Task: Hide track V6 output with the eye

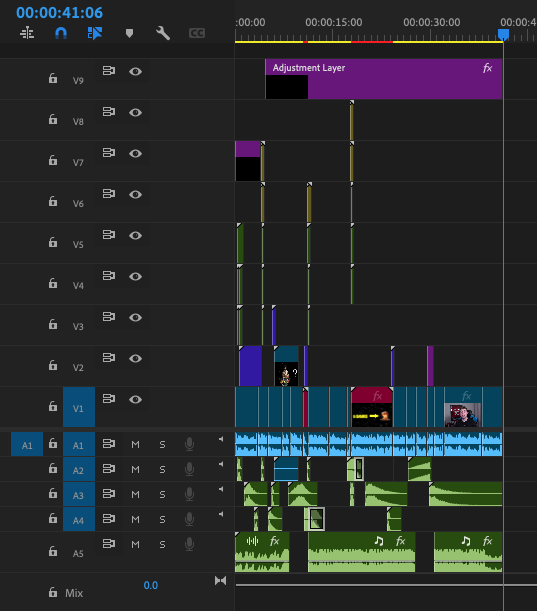Action: [135, 194]
